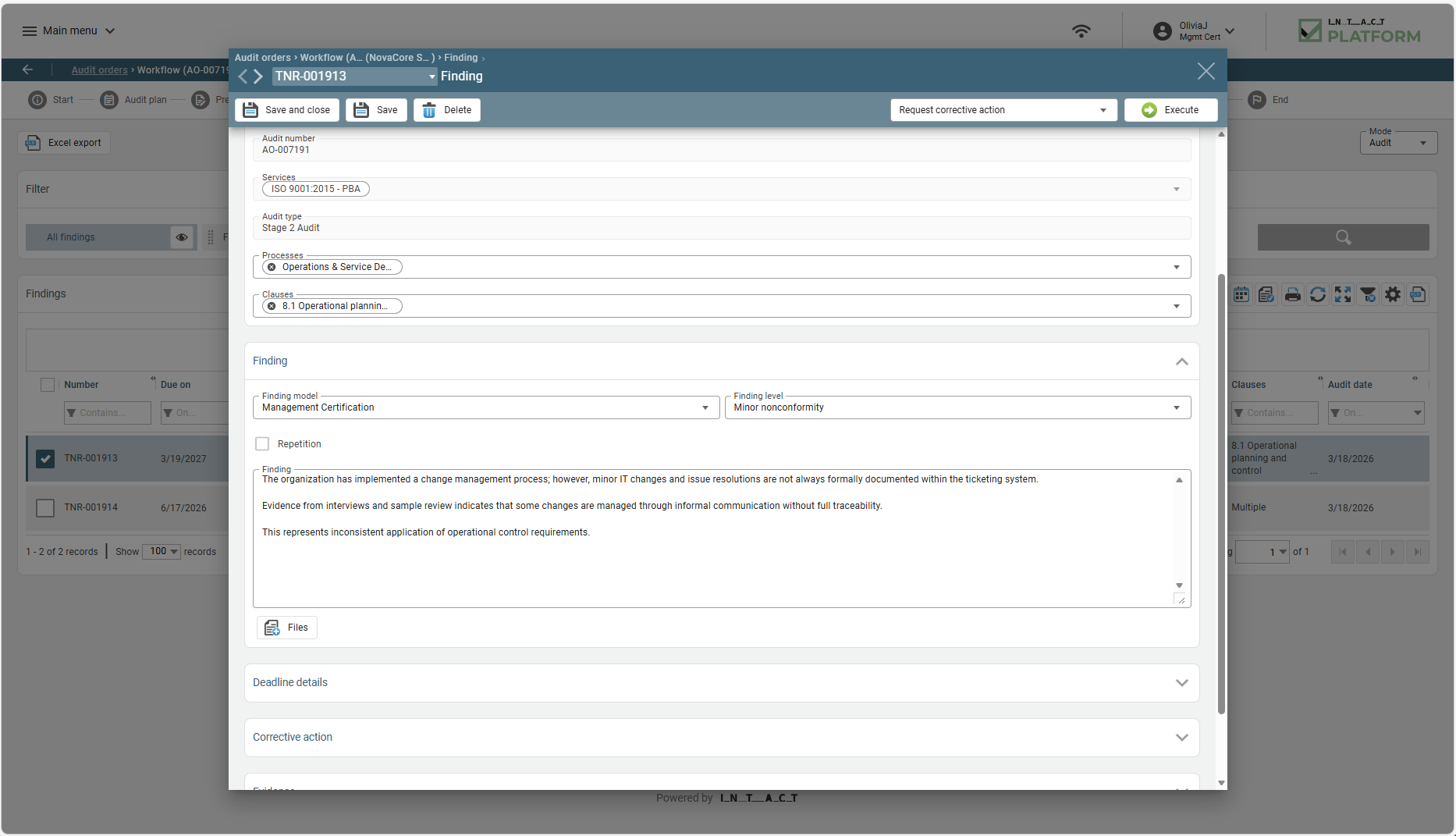
Task: Click the funnel icon in Number filter box
Action: [72, 413]
